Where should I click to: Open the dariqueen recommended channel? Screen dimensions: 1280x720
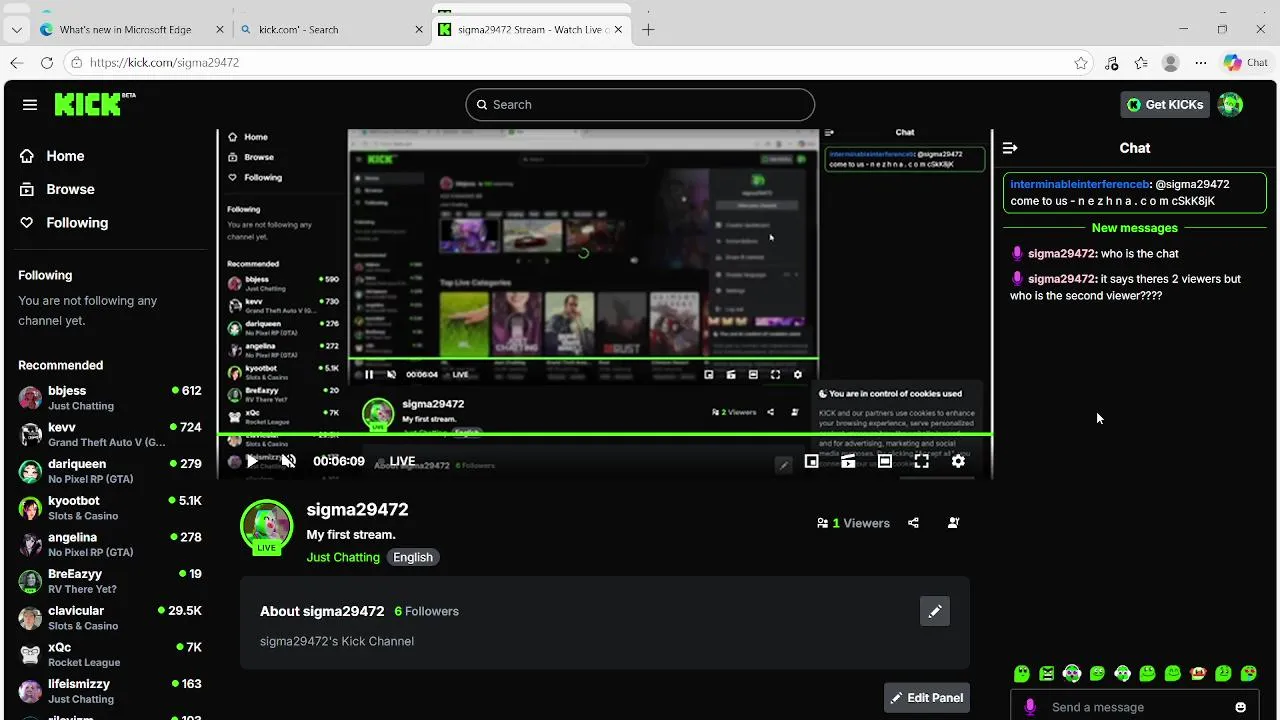point(110,471)
